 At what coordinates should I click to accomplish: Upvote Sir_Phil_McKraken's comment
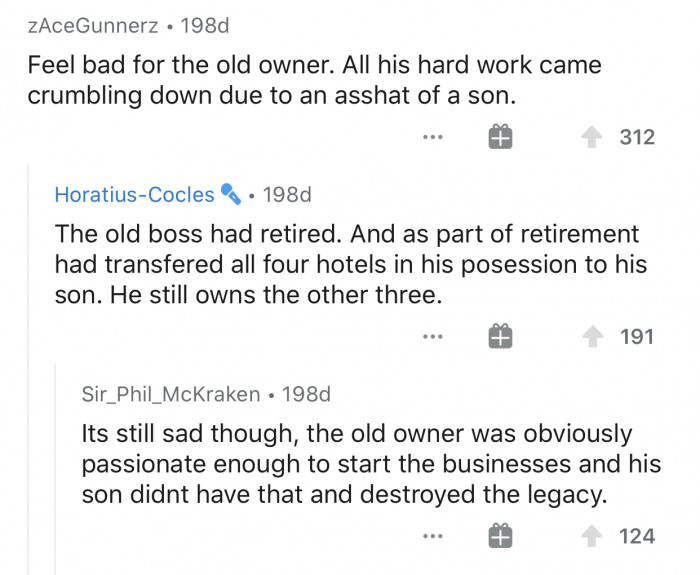(592, 536)
